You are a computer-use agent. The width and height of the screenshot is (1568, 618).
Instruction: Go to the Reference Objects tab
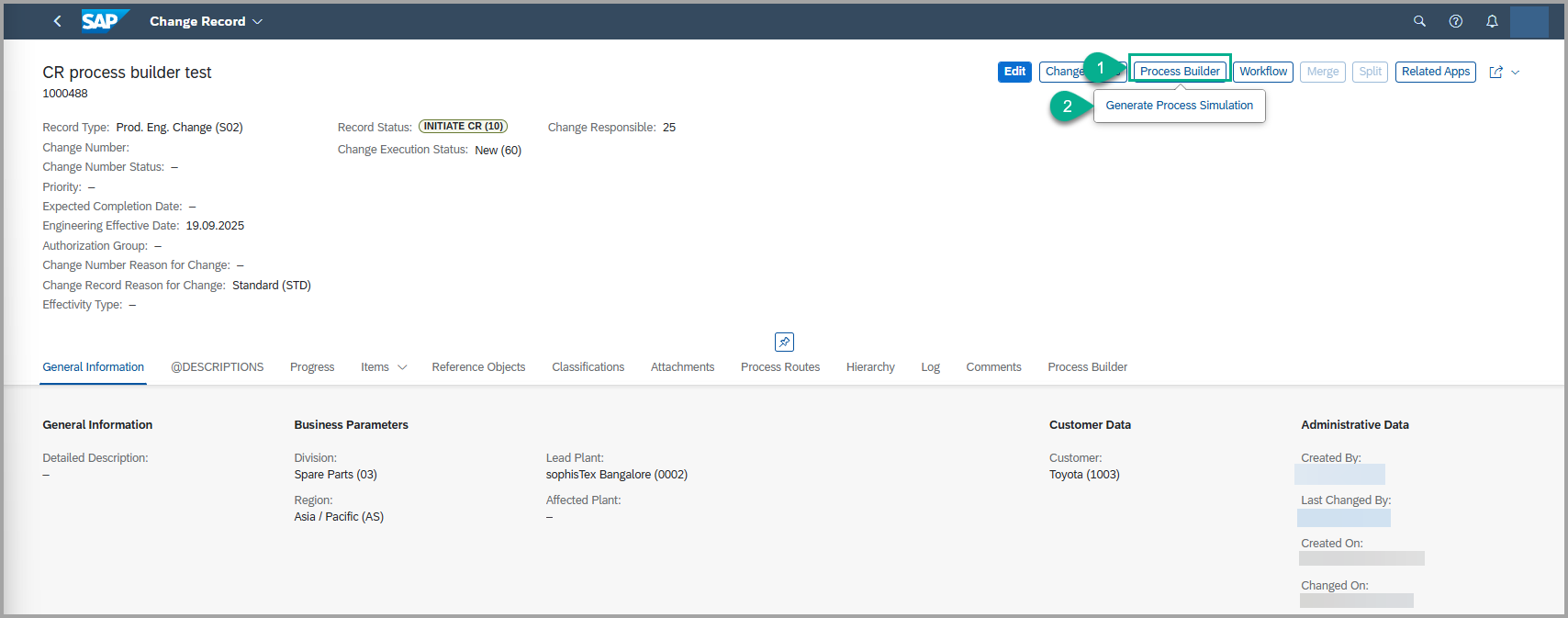coord(478,367)
